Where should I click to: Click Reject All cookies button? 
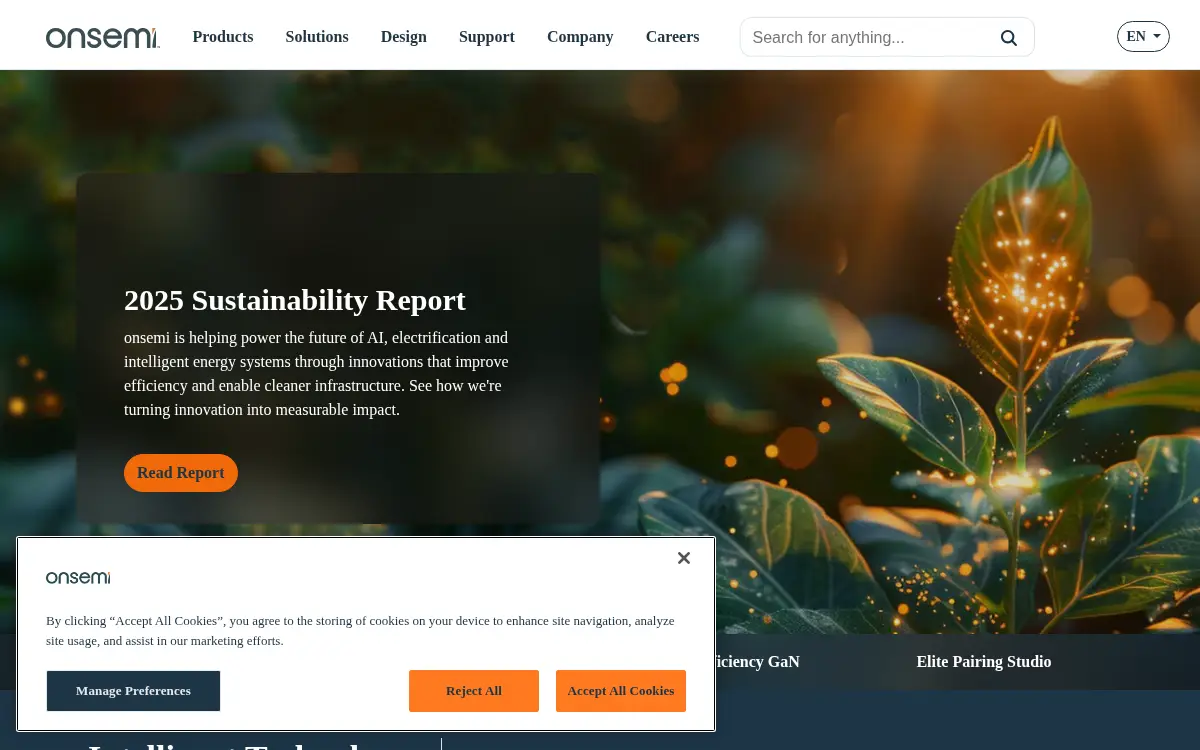point(474,691)
